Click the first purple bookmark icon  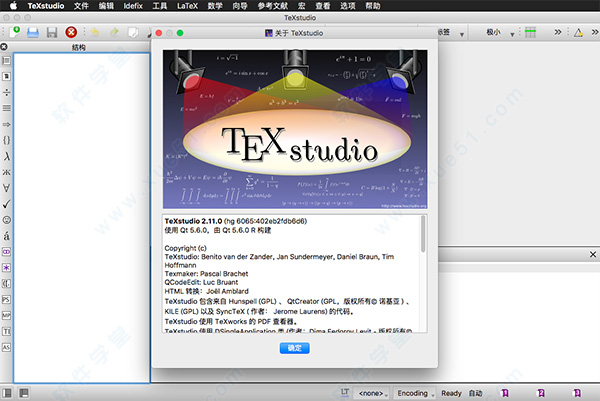[x=505, y=393]
